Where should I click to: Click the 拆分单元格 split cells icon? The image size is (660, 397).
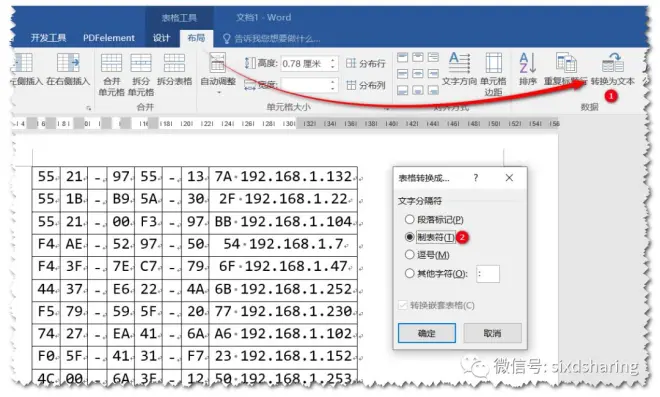(141, 63)
